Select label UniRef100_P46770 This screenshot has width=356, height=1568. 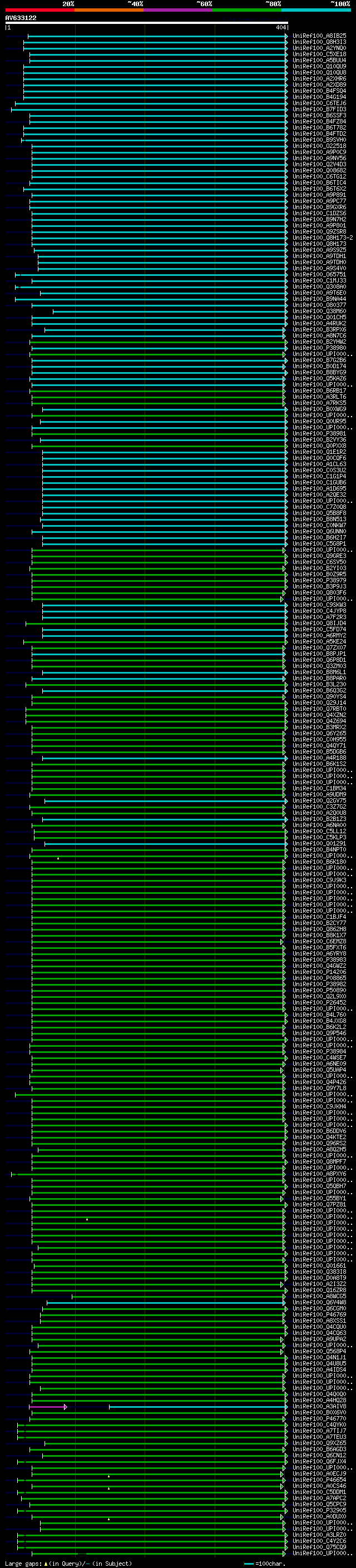(x=319, y=1419)
